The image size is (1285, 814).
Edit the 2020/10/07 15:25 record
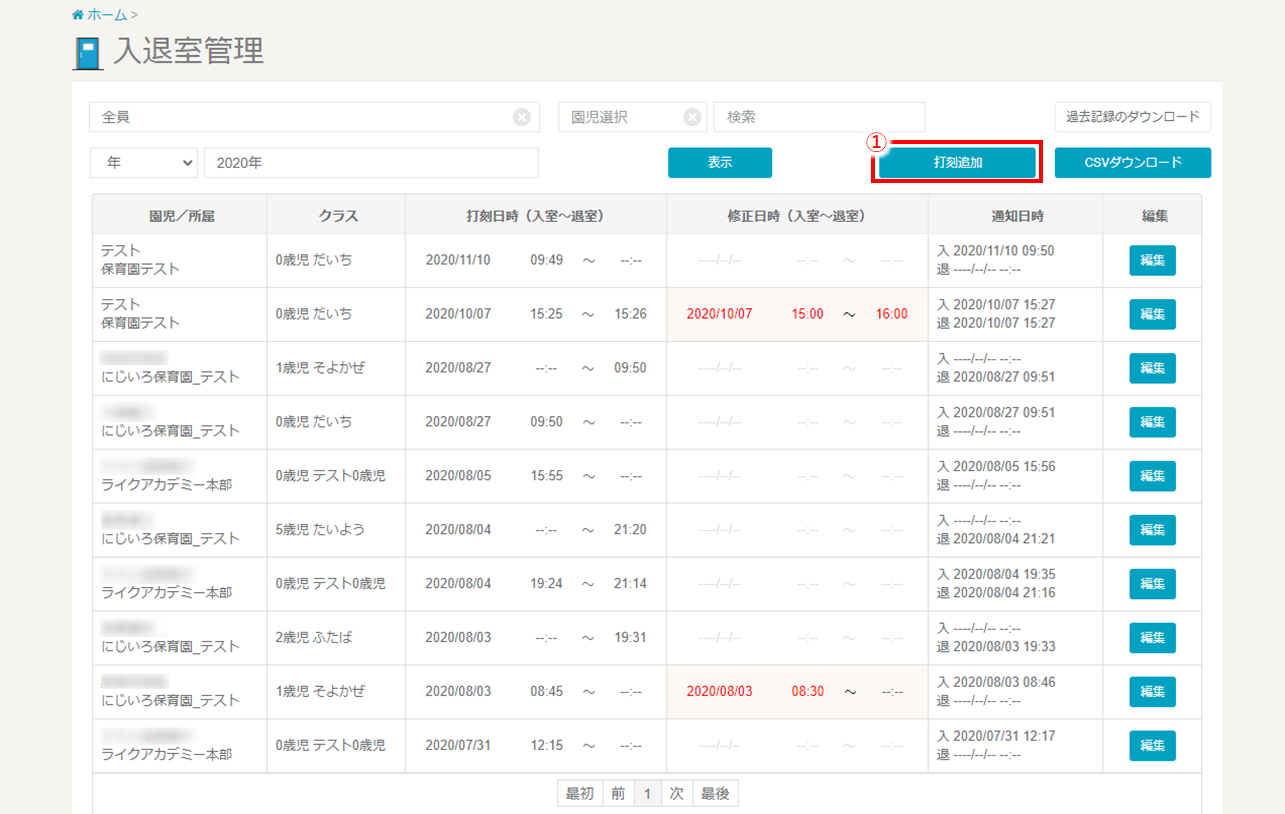[x=1152, y=314]
